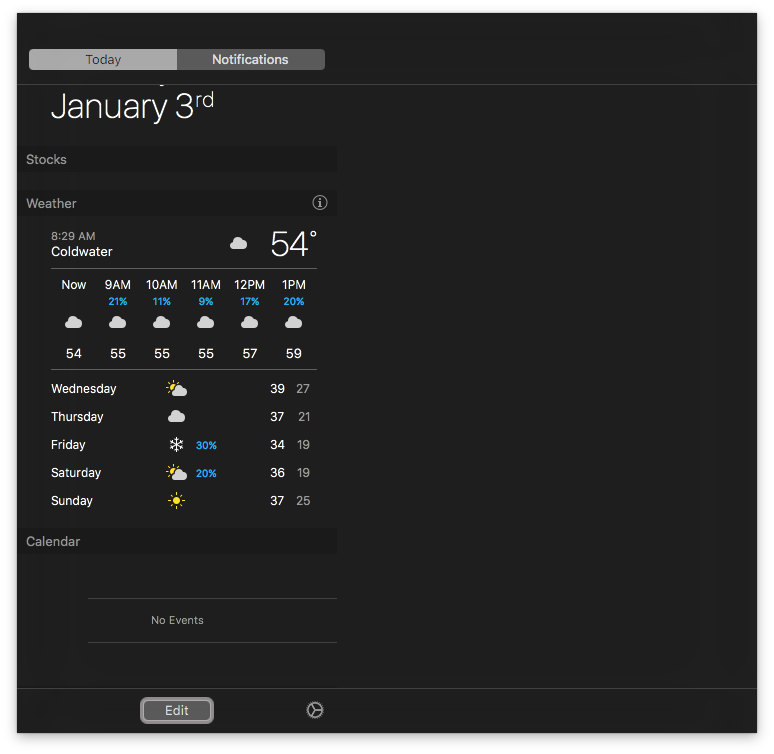Click the Weather widget info icon

(320, 203)
